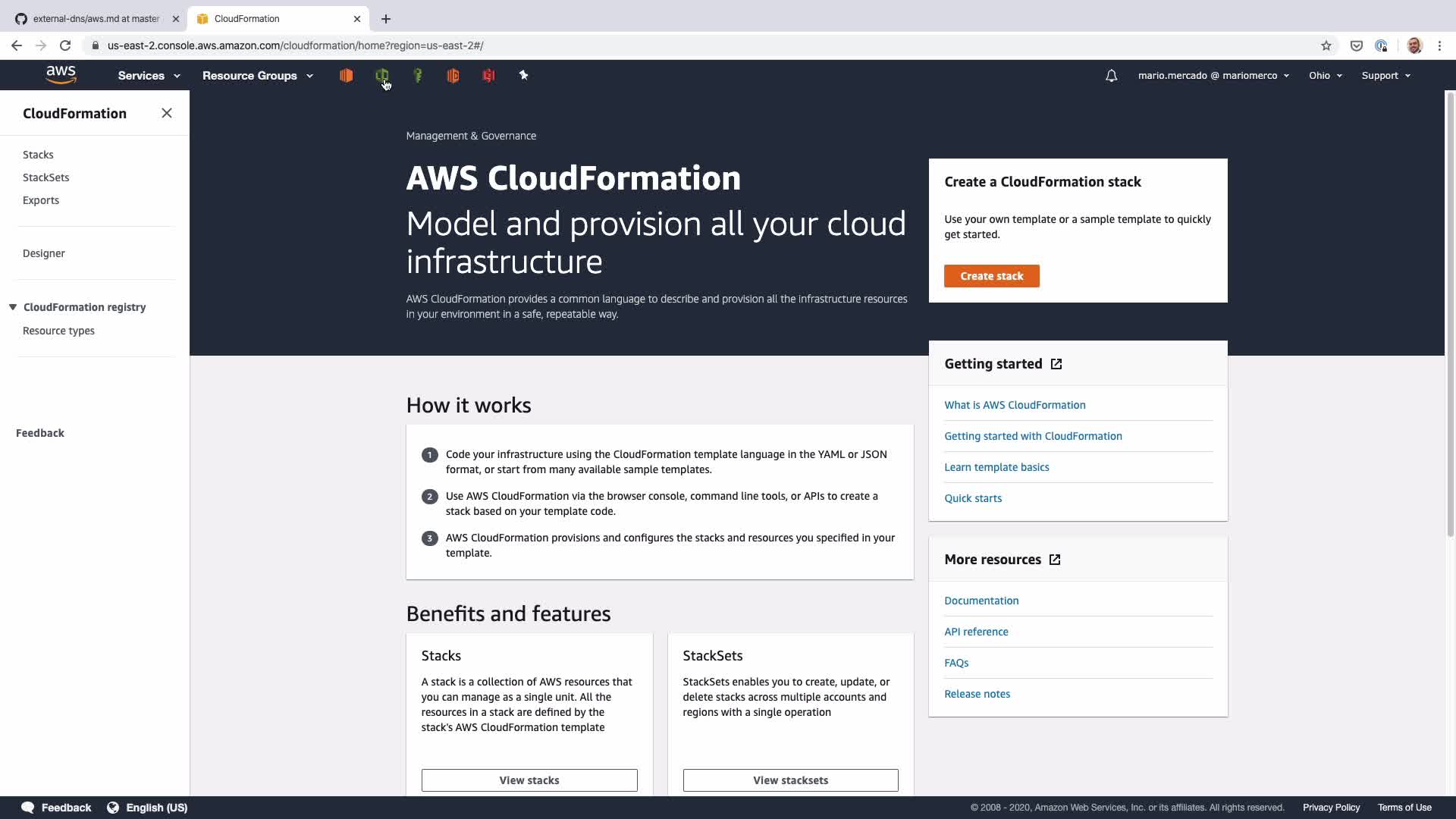
Task: Open Learn template basics link
Action: coord(996,467)
